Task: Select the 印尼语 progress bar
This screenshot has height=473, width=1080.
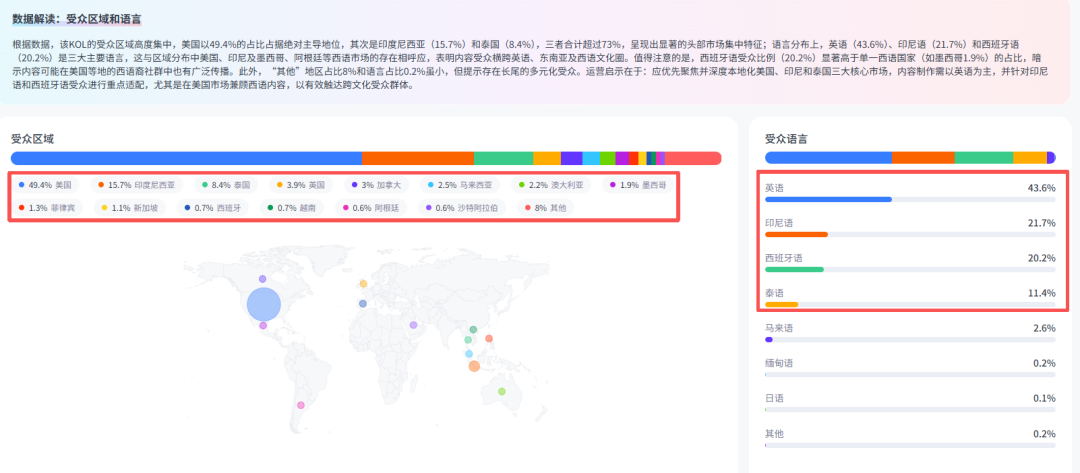Action: pos(910,234)
